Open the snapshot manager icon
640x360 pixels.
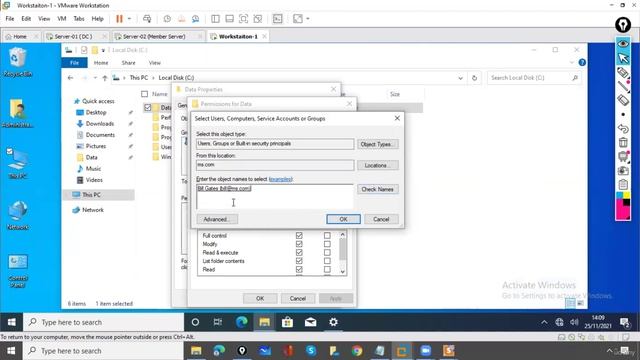pyautogui.click(x=196, y=19)
